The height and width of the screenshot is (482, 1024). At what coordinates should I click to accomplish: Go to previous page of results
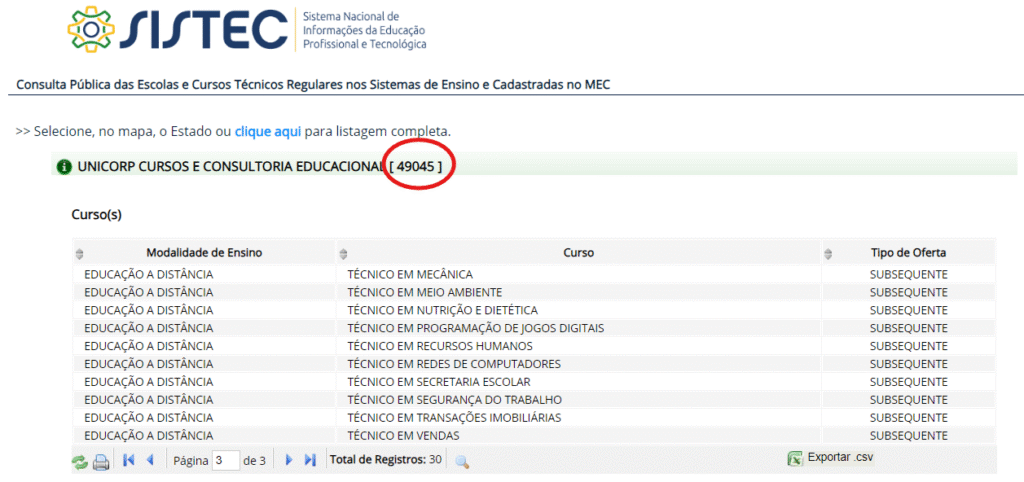click(150, 460)
